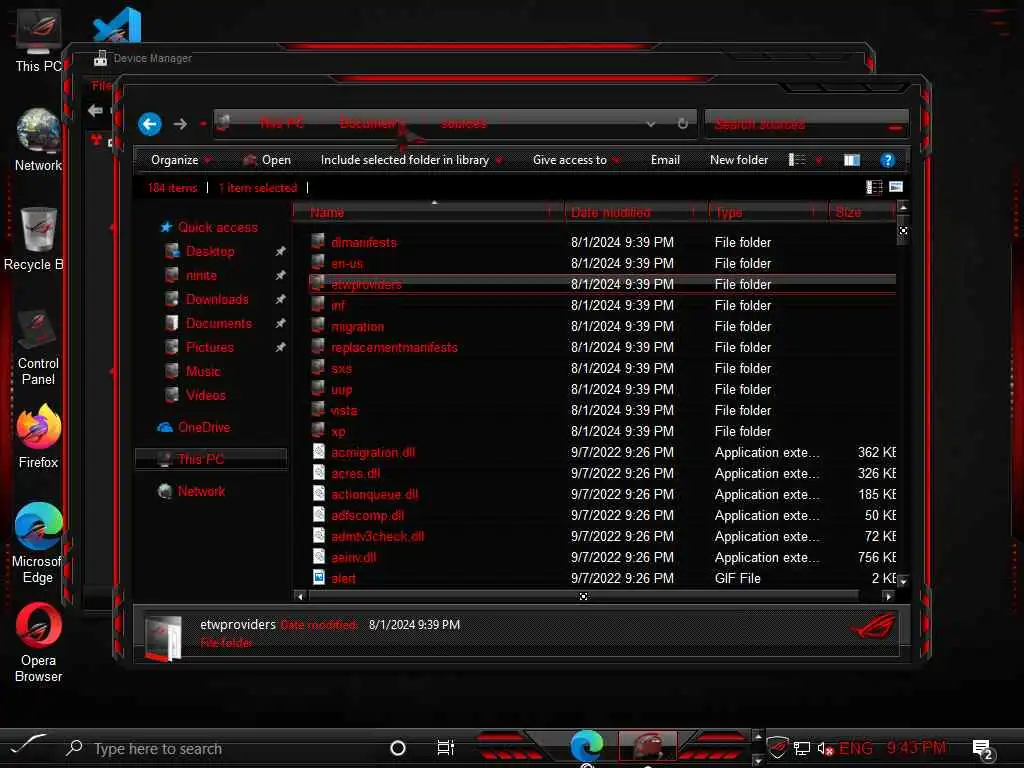Select the xp folder icon
The height and width of the screenshot is (768, 1024).
(x=318, y=431)
